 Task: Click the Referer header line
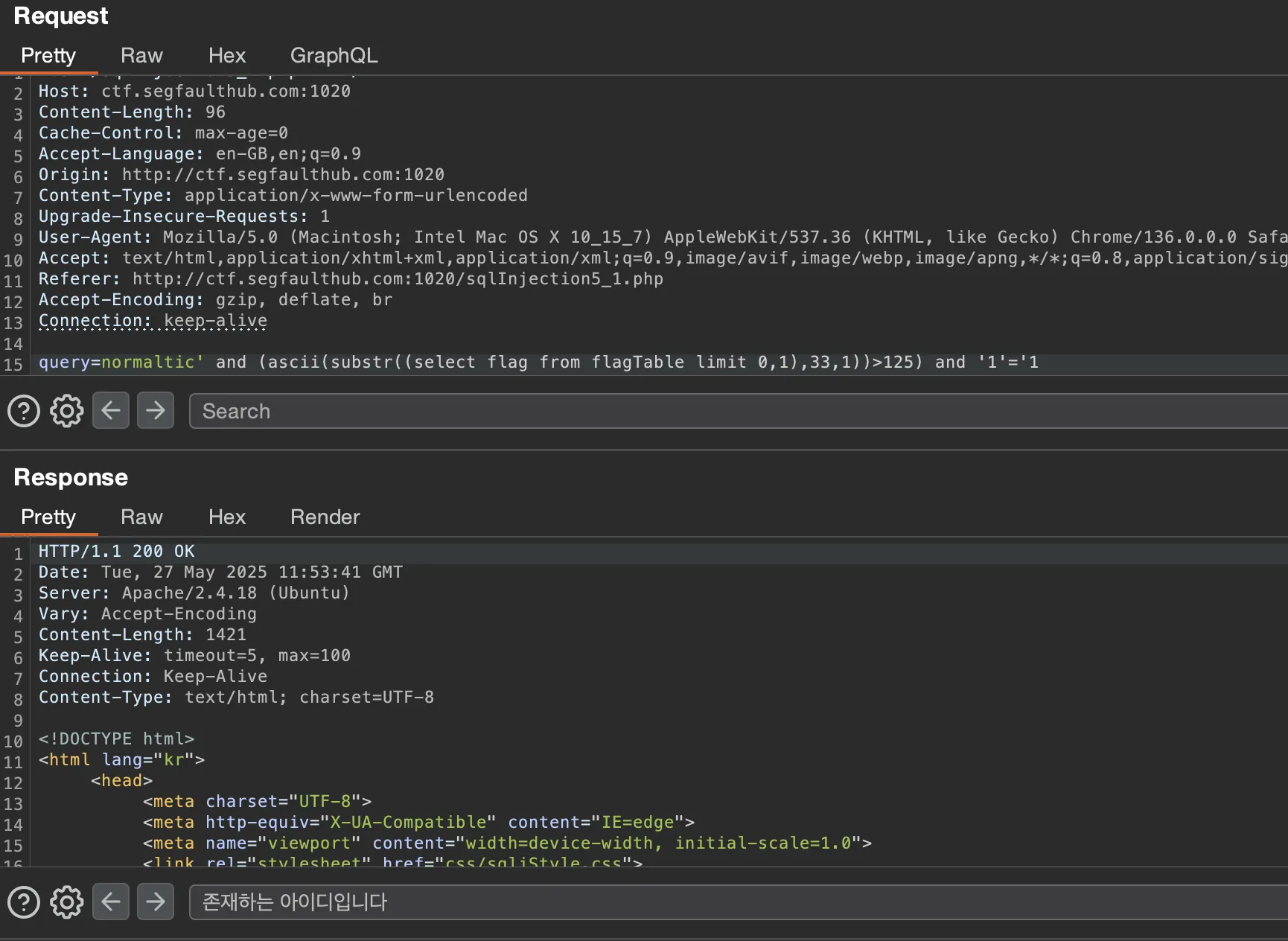[351, 278]
